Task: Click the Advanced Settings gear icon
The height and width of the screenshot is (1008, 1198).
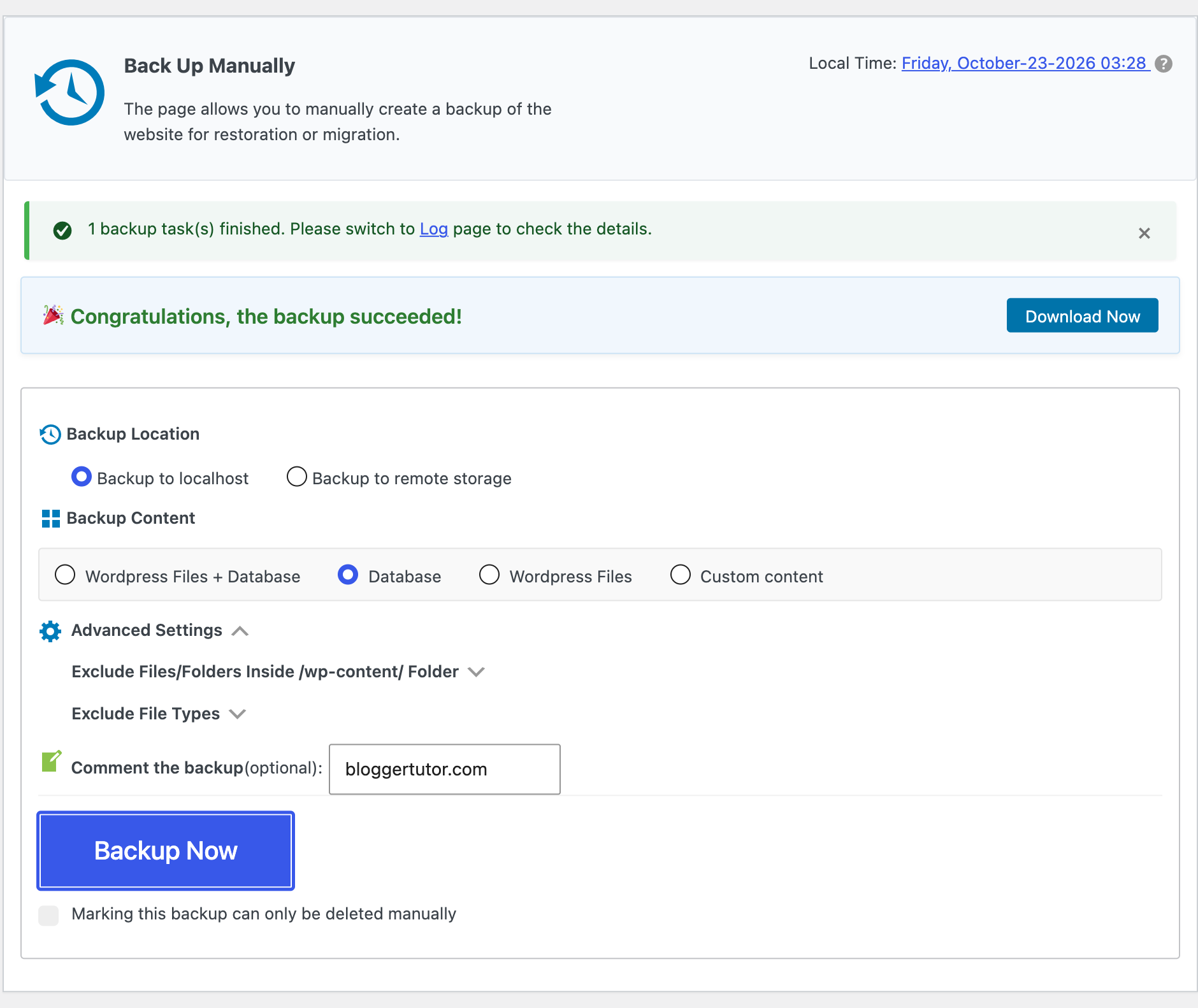Action: pos(50,631)
